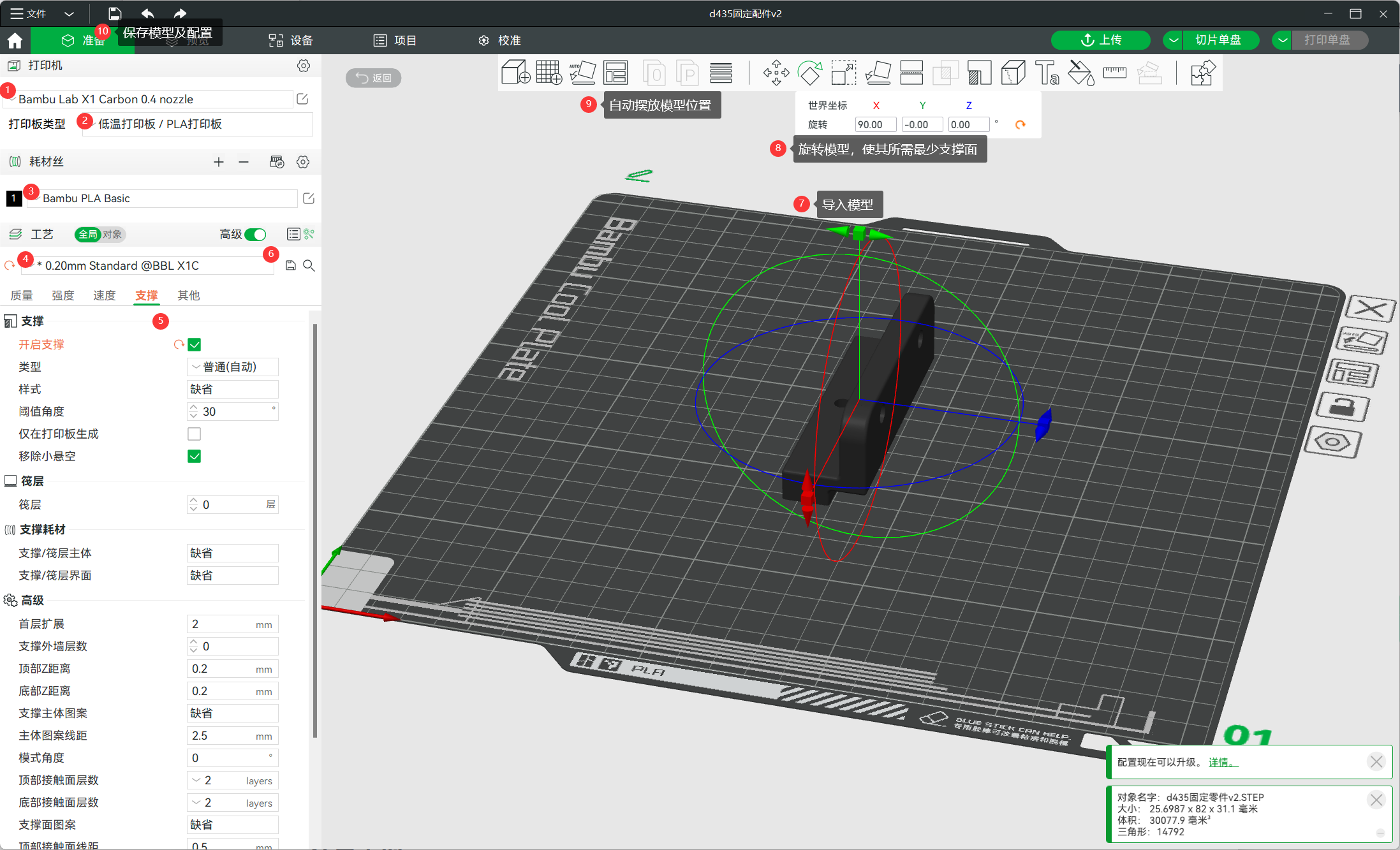1400x850 pixels.
Task: Click the Auto orient toolbar icon
Action: coord(582,72)
